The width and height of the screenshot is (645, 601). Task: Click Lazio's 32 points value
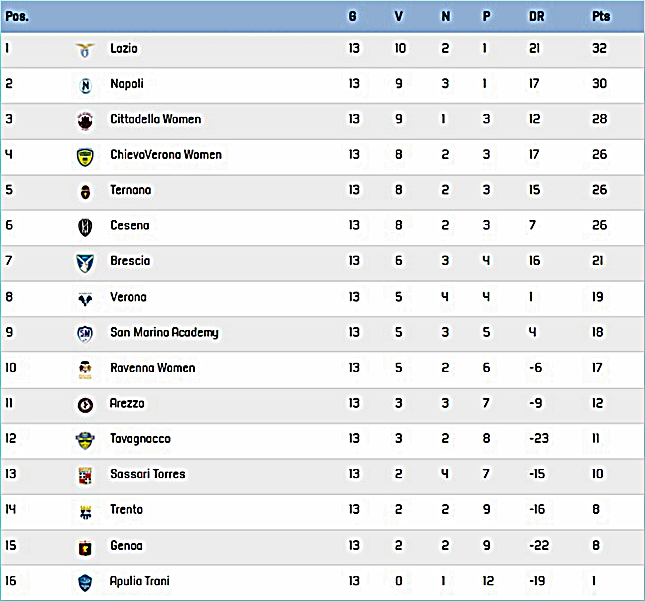point(599,48)
